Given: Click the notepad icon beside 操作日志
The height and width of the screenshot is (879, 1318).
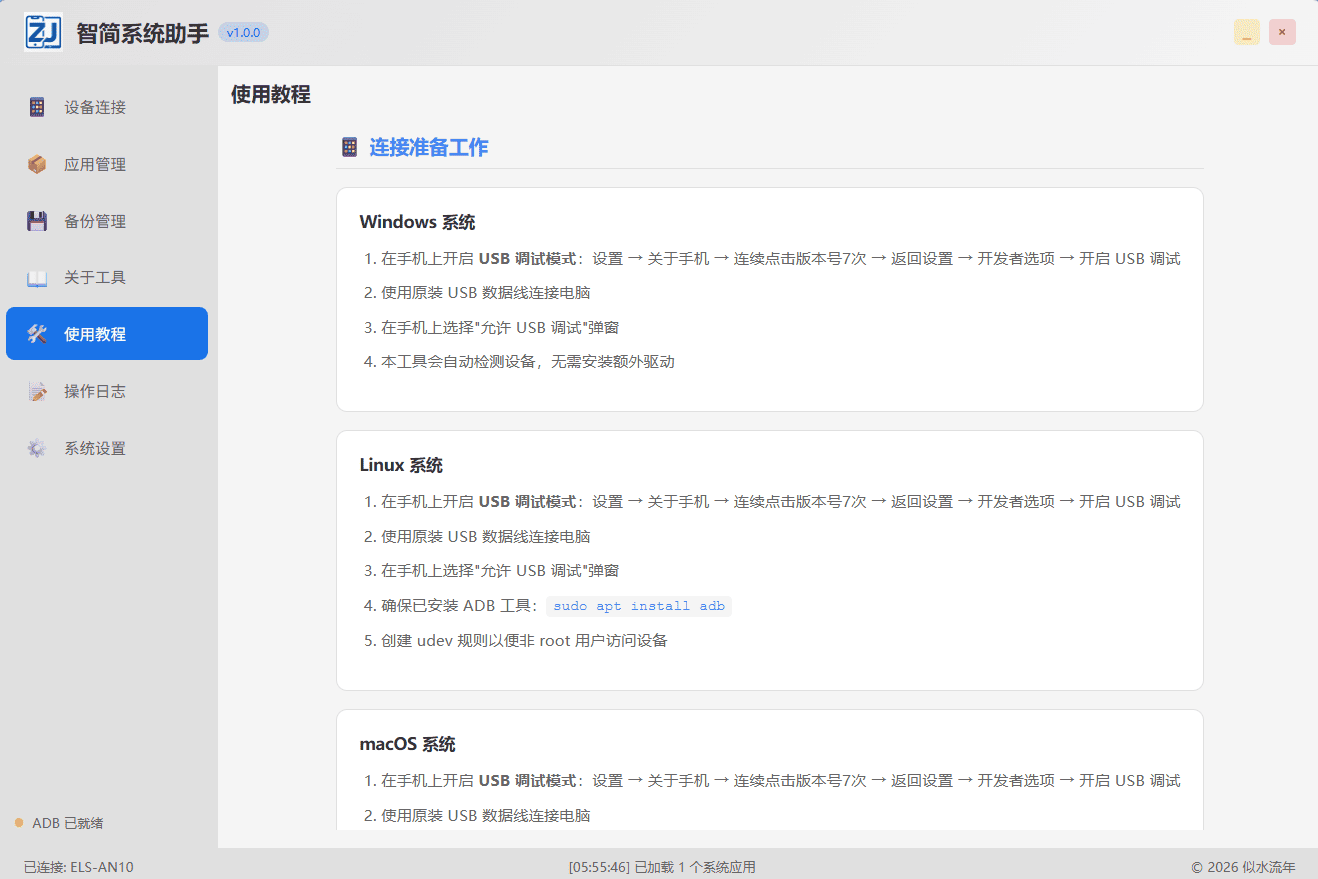Looking at the screenshot, I should tap(37, 391).
